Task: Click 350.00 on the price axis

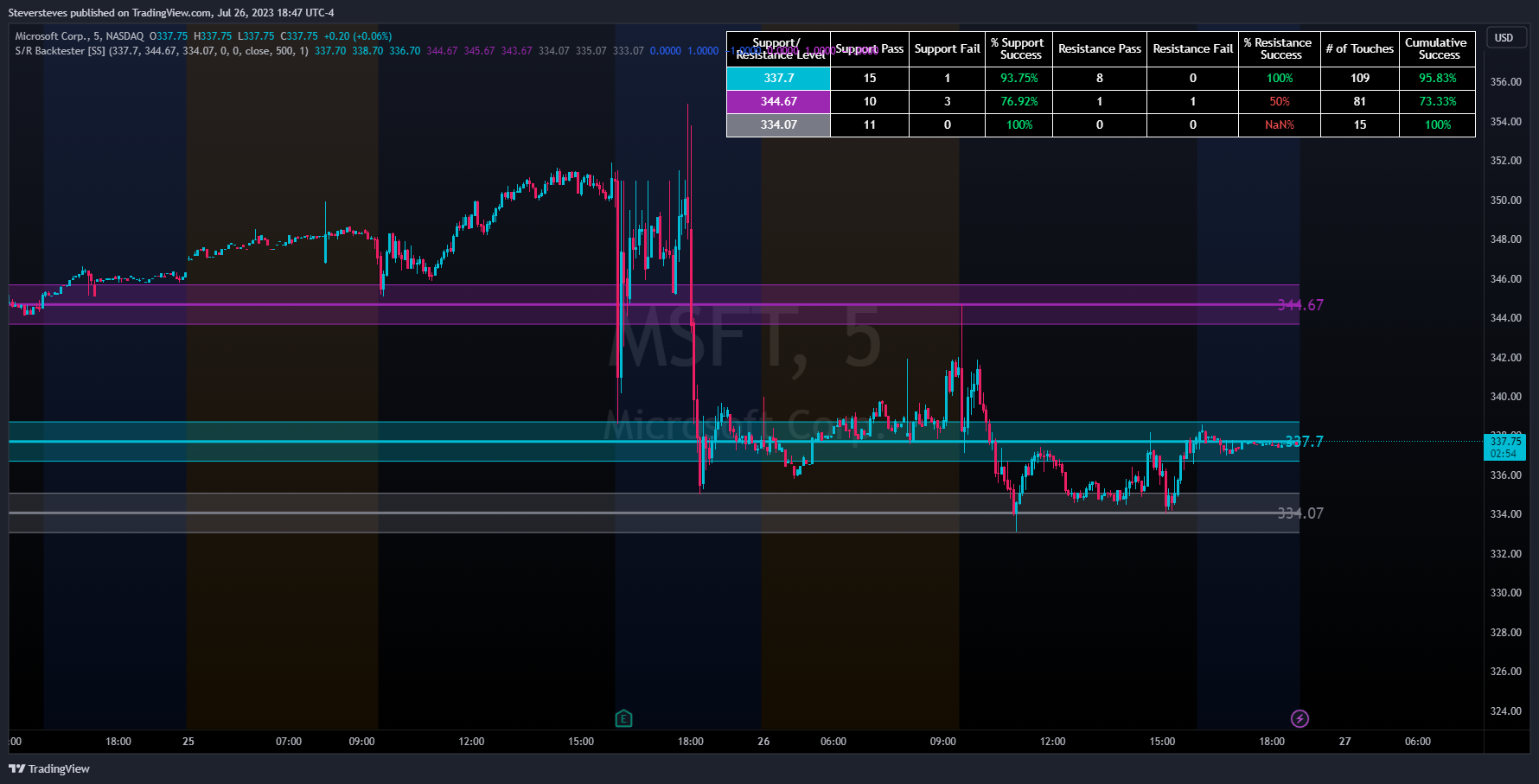Action: coord(1506,201)
